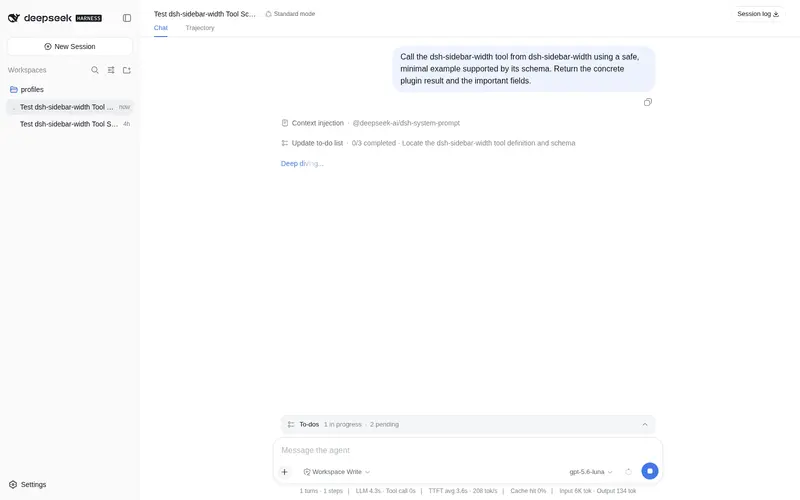Switch to the Chat tab
Image resolution: width=800 pixels, height=500 pixels.
click(161, 28)
